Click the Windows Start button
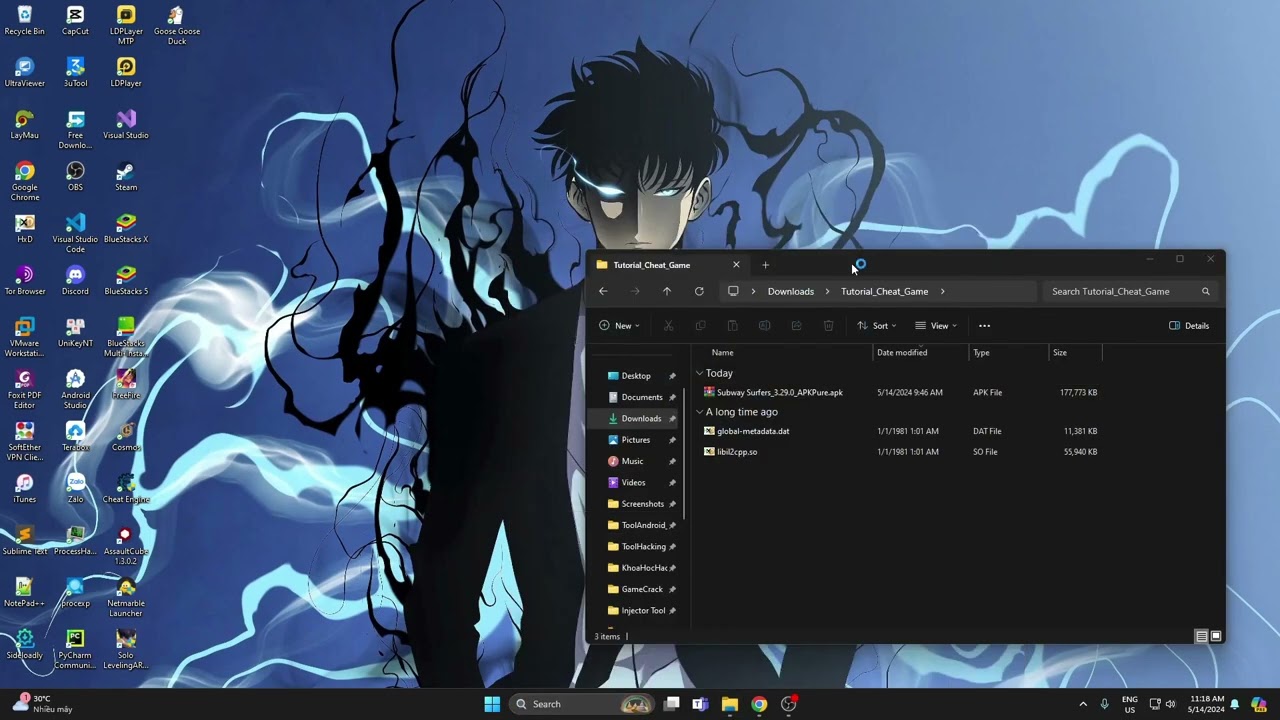The image size is (1280, 720). click(492, 704)
